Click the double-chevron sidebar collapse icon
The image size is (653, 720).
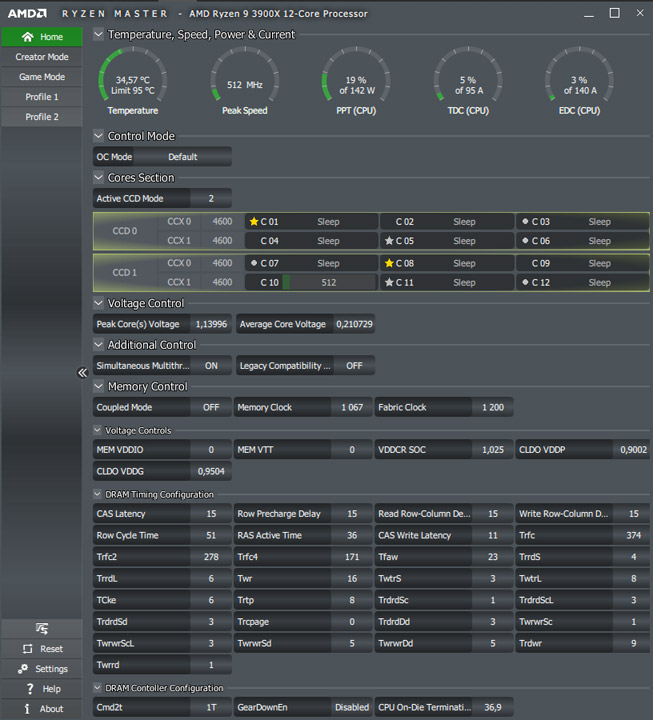point(82,373)
